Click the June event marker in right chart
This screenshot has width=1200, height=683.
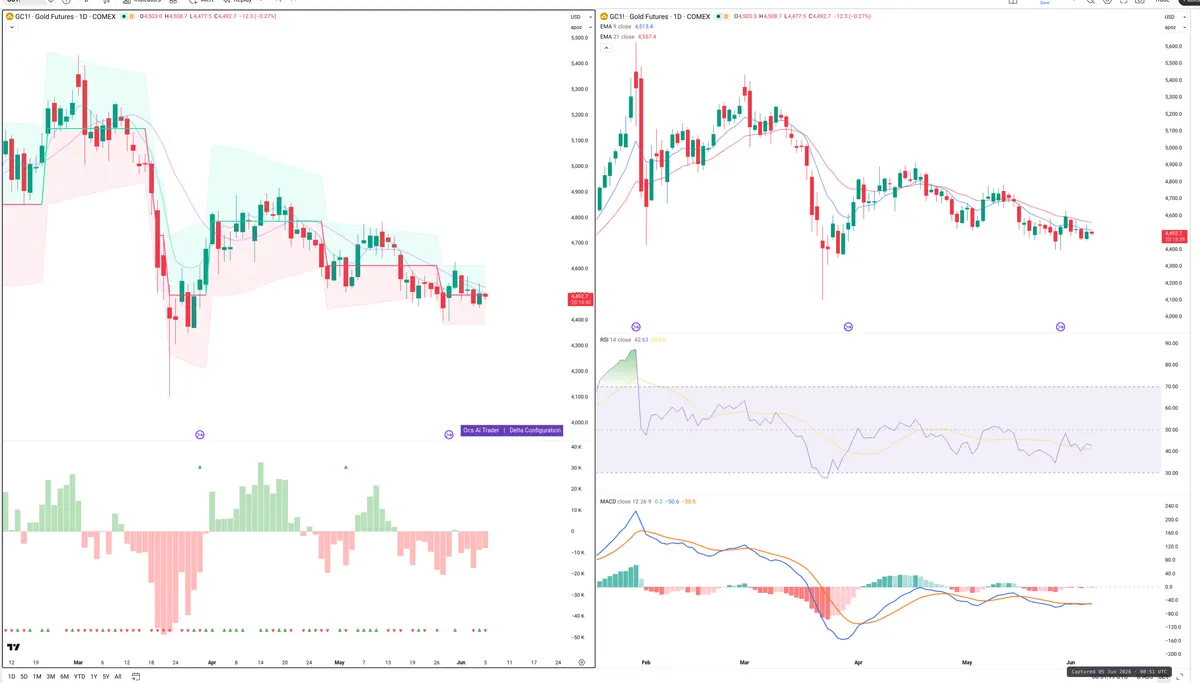pyautogui.click(x=1060, y=327)
